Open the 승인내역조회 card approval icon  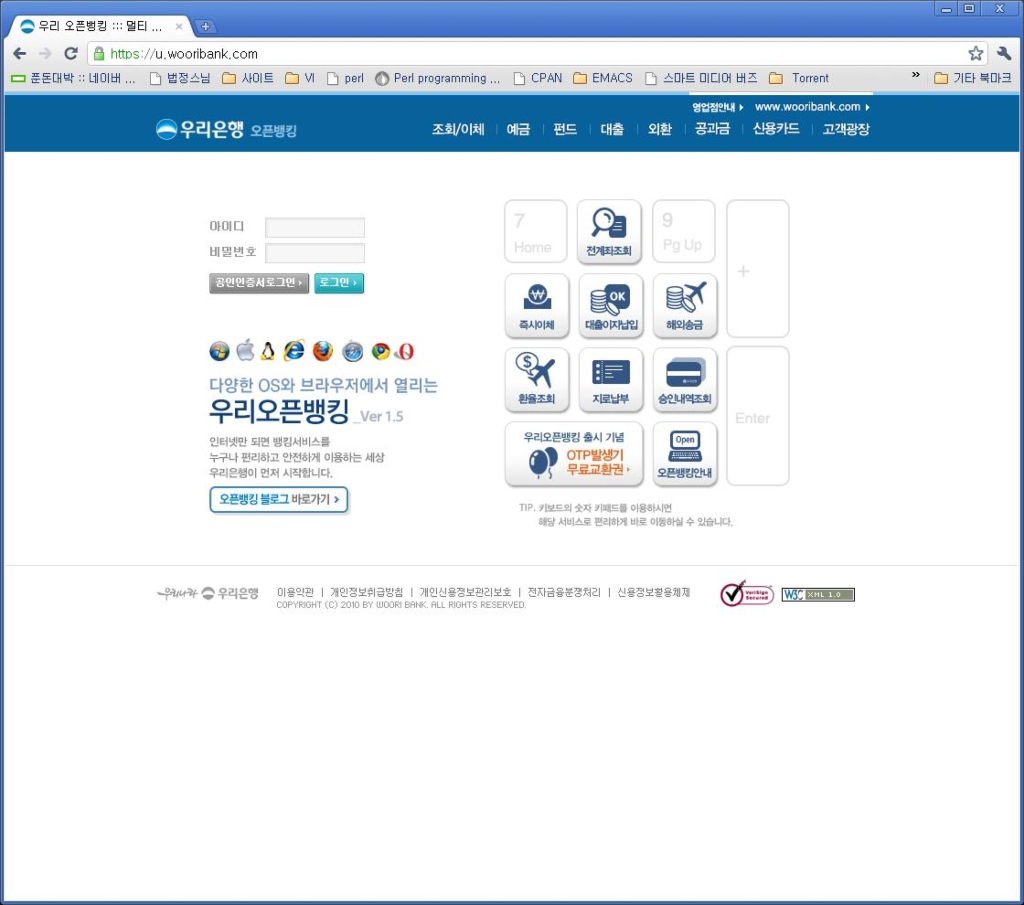(684, 379)
